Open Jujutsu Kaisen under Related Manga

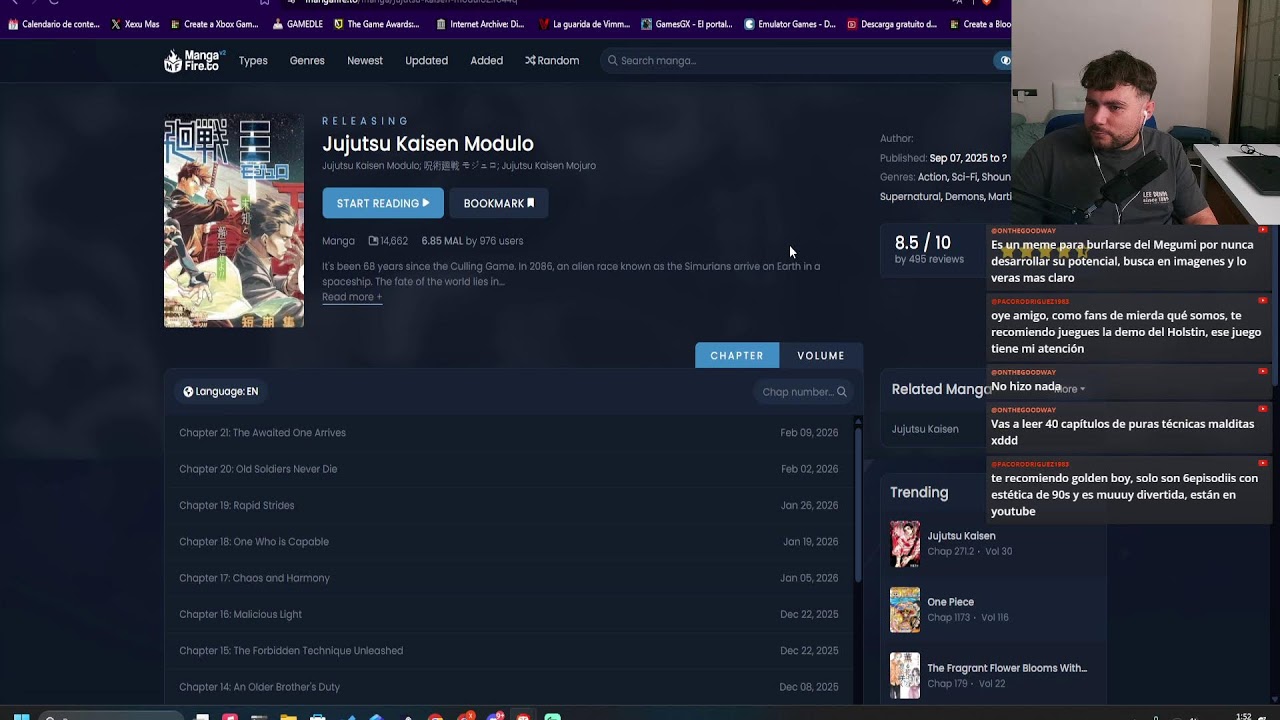pos(925,429)
